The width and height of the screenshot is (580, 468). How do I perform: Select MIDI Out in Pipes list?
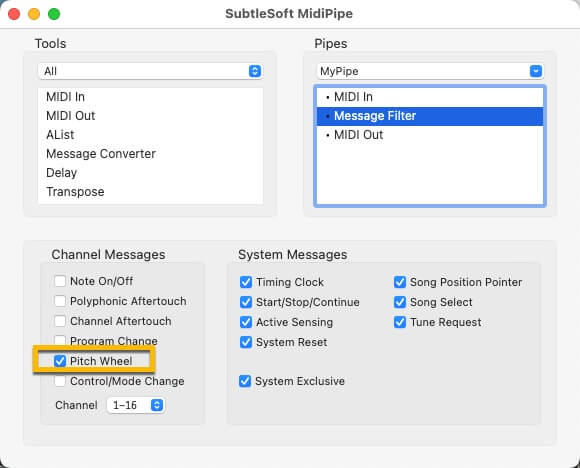click(430, 135)
